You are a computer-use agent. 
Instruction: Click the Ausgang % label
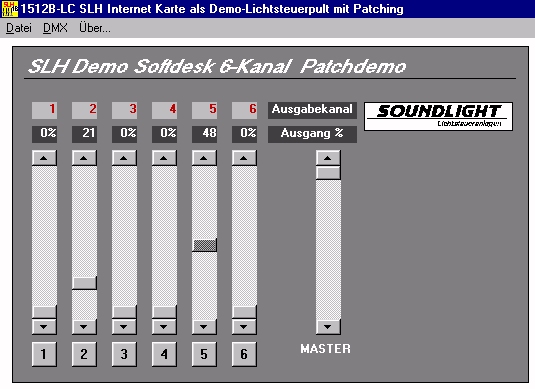[312, 134]
